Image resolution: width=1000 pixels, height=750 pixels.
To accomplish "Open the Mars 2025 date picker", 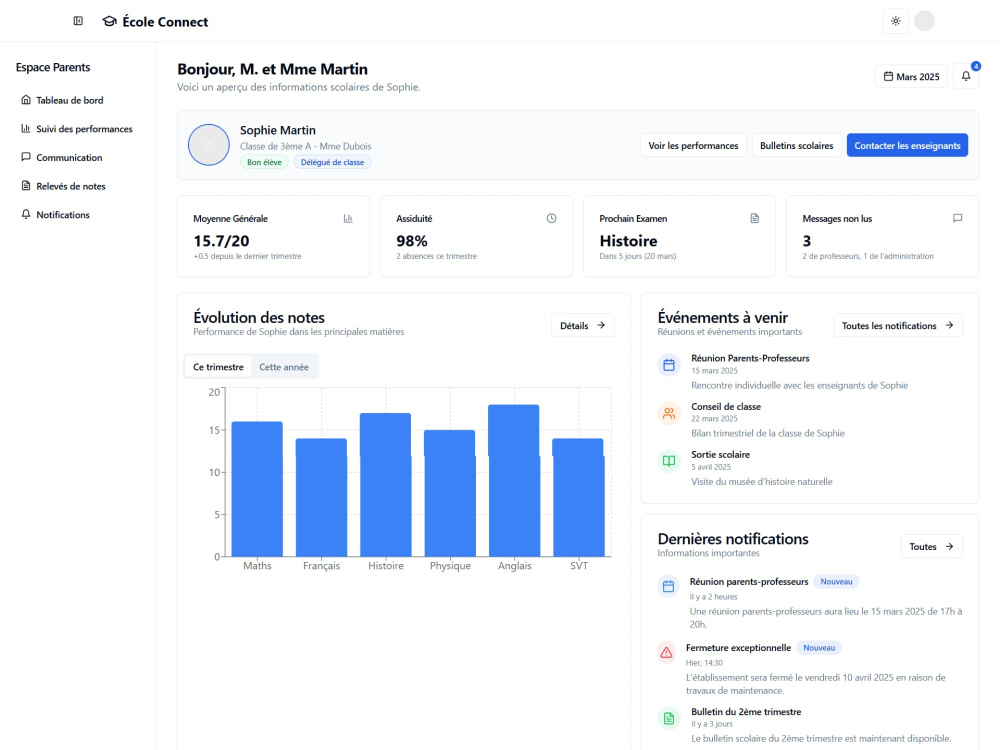I will coord(911,77).
